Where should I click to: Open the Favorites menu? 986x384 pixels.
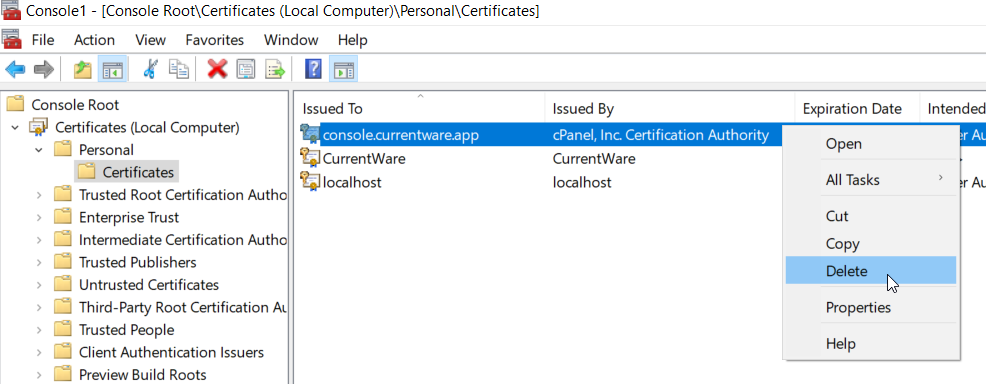(214, 40)
